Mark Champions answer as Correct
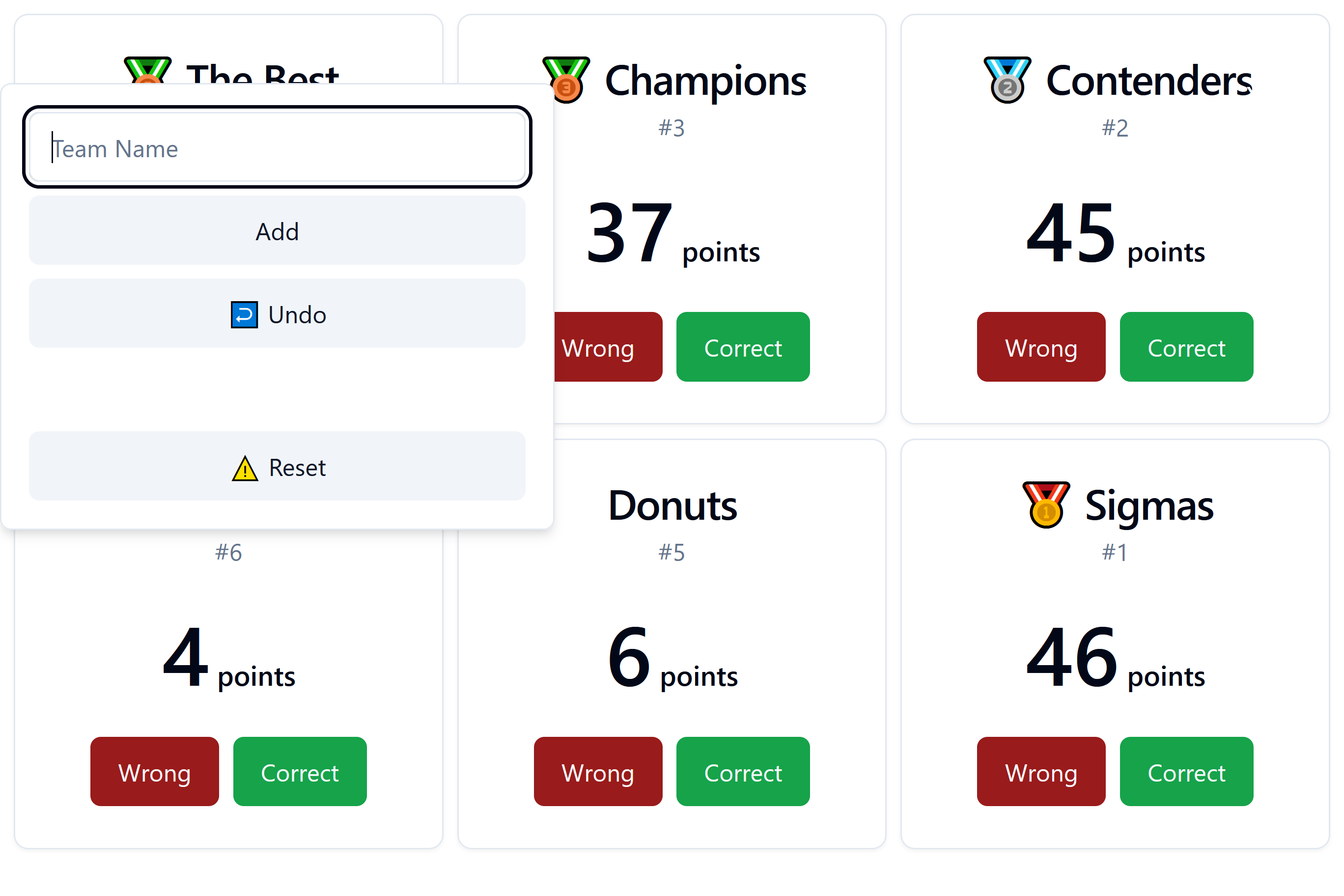The width and height of the screenshot is (1344, 896). (743, 347)
